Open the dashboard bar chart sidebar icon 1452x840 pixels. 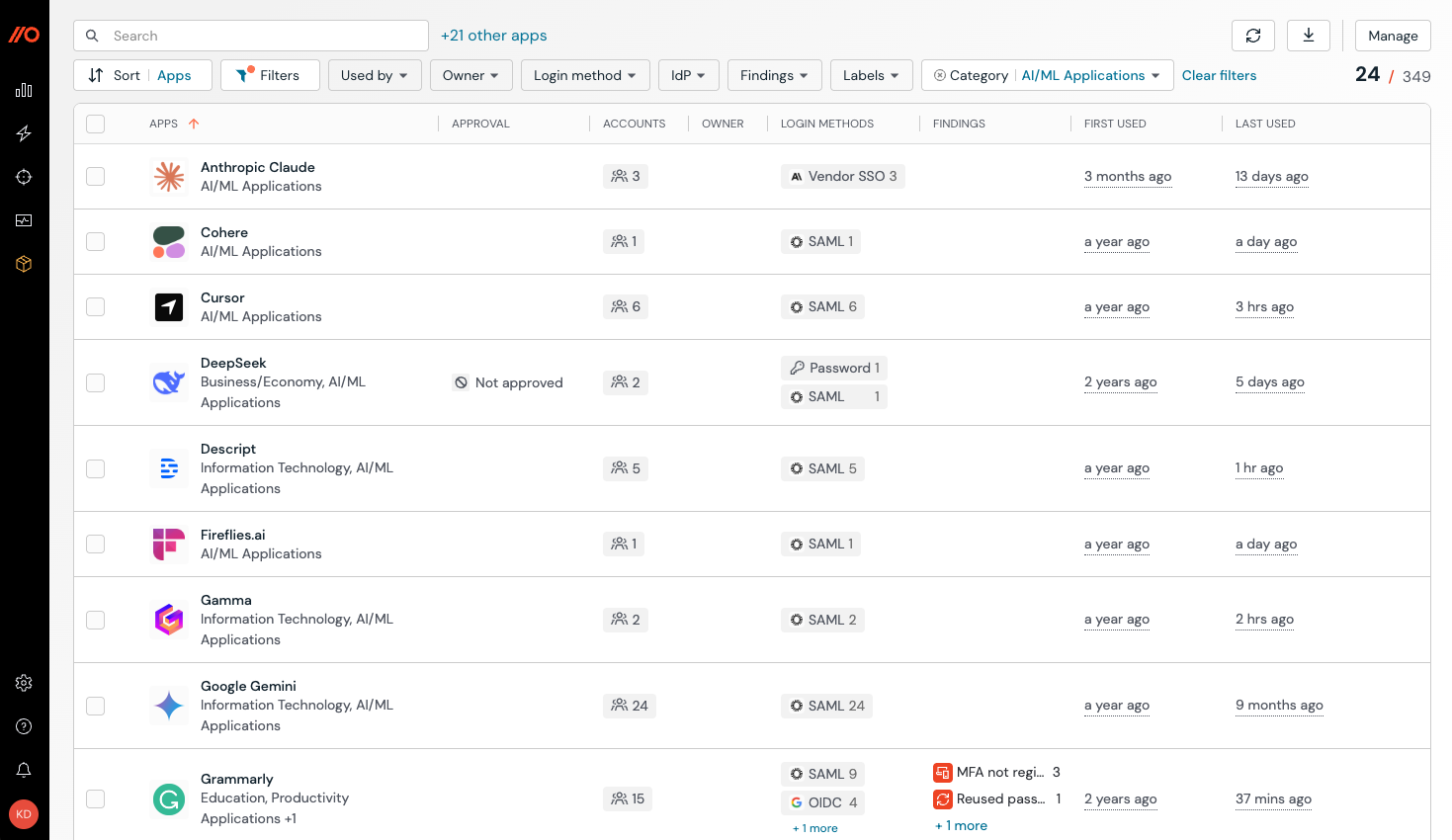pyautogui.click(x=24, y=90)
